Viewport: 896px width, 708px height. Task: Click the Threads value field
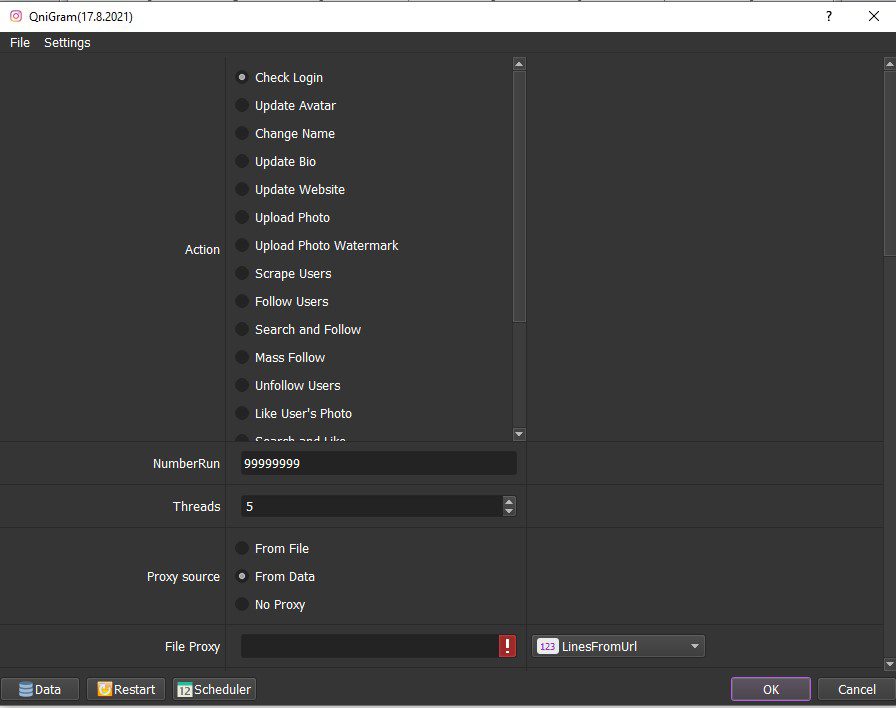[x=372, y=506]
